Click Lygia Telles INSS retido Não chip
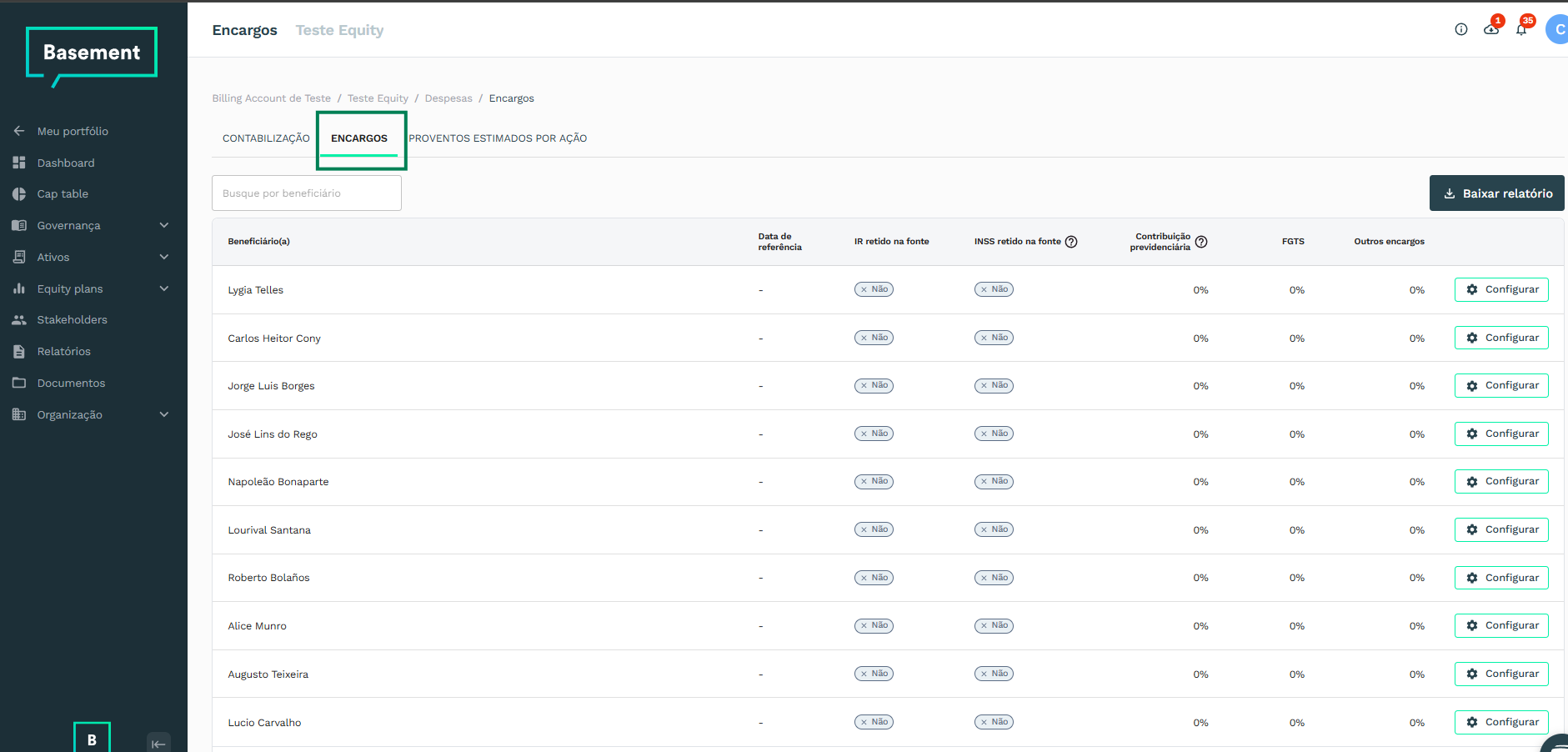The image size is (1568, 752). [x=994, y=289]
